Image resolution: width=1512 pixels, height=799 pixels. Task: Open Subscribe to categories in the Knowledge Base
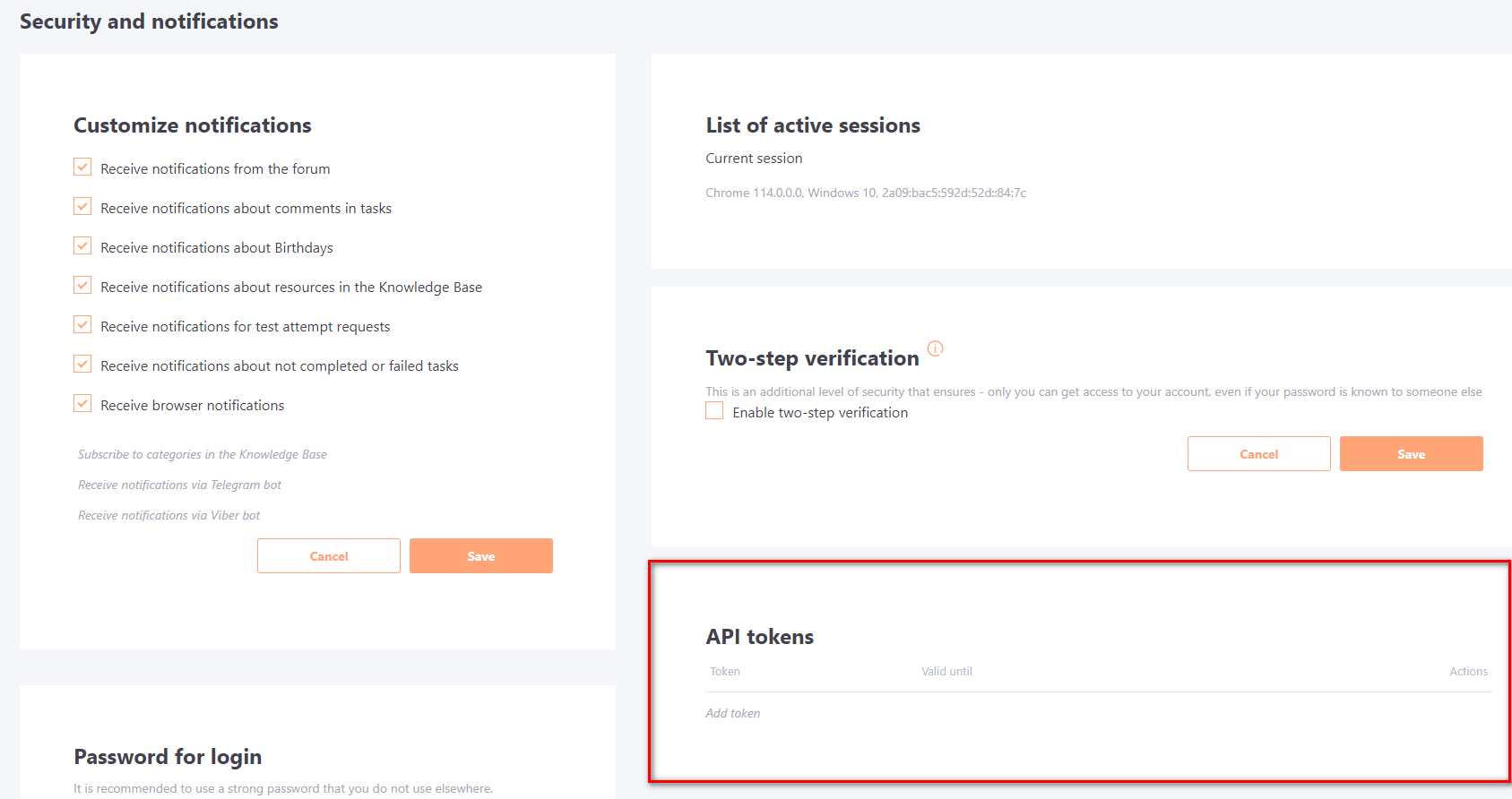click(203, 454)
